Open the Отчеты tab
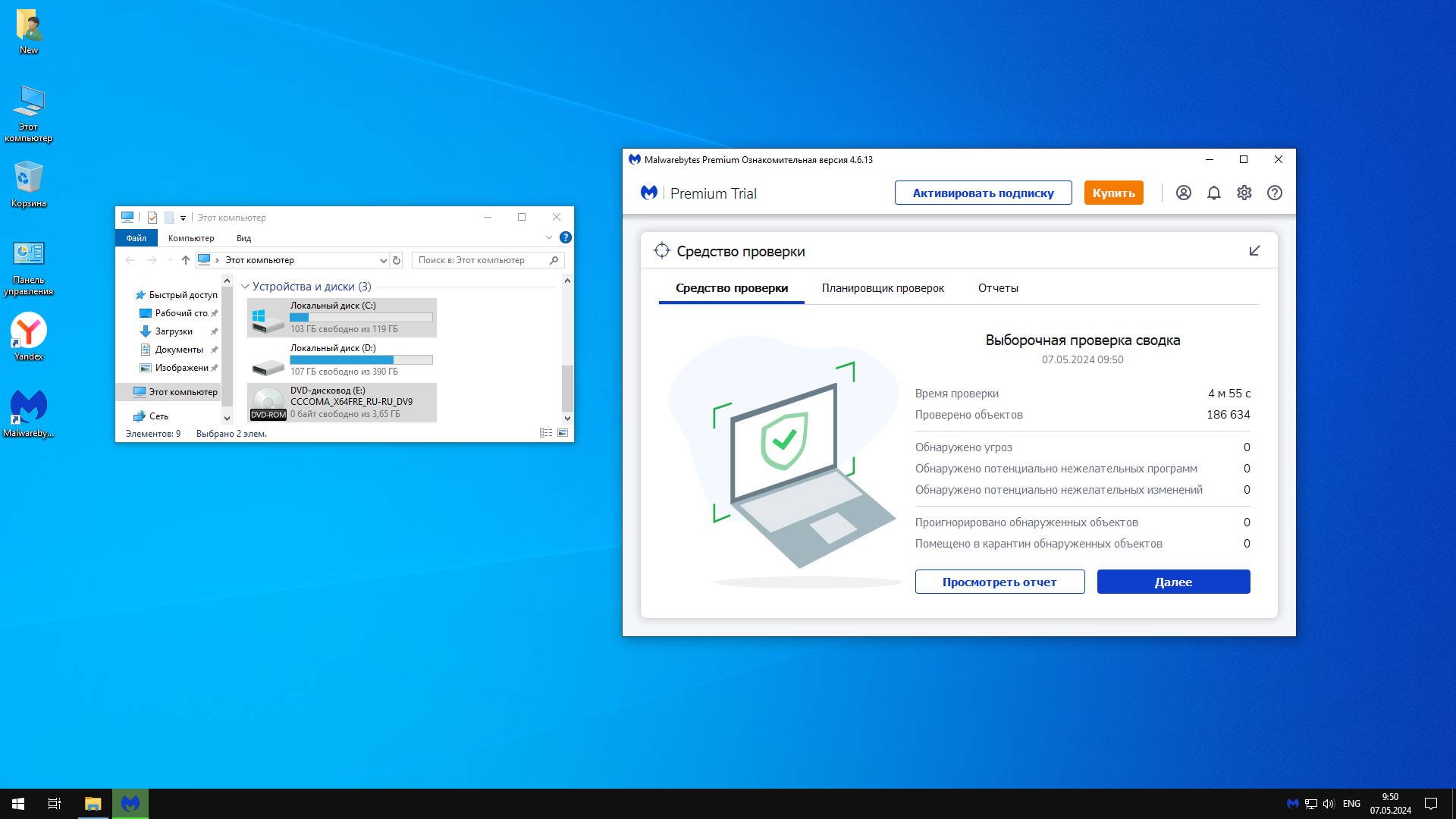Image resolution: width=1456 pixels, height=819 pixels. point(997,288)
